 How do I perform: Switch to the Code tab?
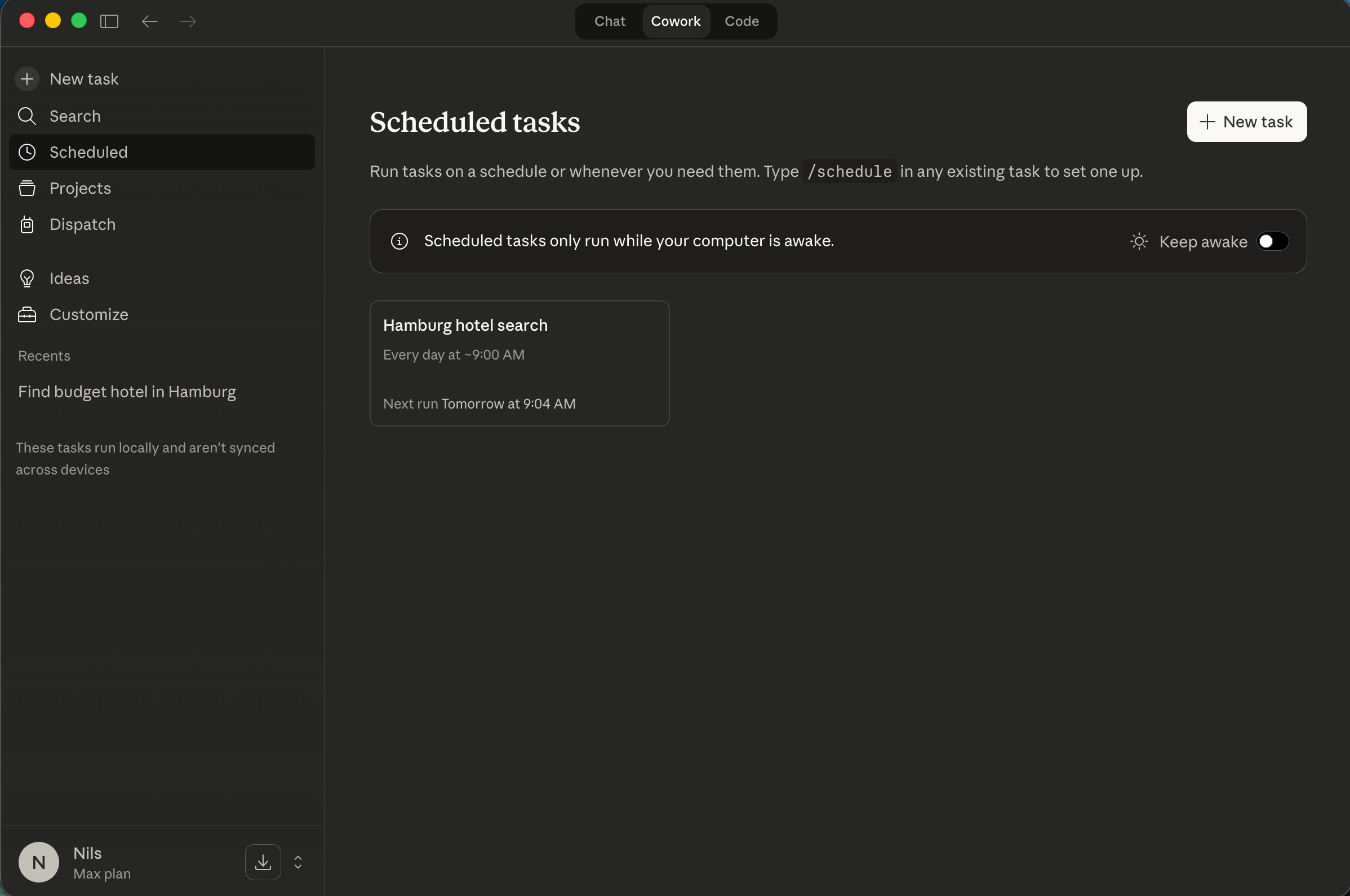741,21
